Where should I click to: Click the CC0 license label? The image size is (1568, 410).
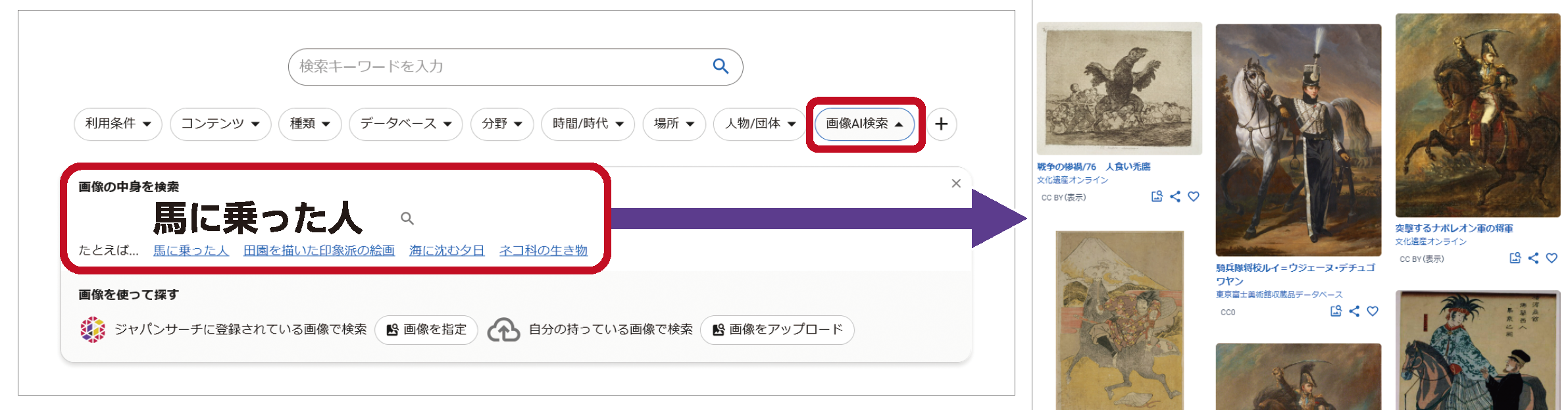tap(1228, 313)
